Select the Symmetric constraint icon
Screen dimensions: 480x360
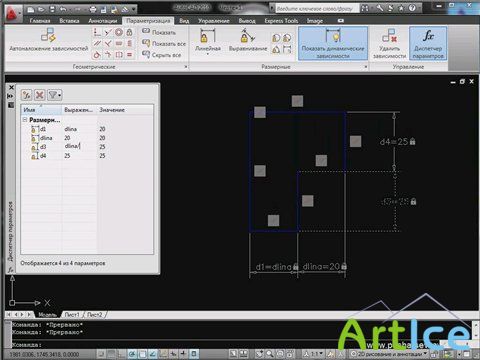pyautogui.click(x=119, y=54)
